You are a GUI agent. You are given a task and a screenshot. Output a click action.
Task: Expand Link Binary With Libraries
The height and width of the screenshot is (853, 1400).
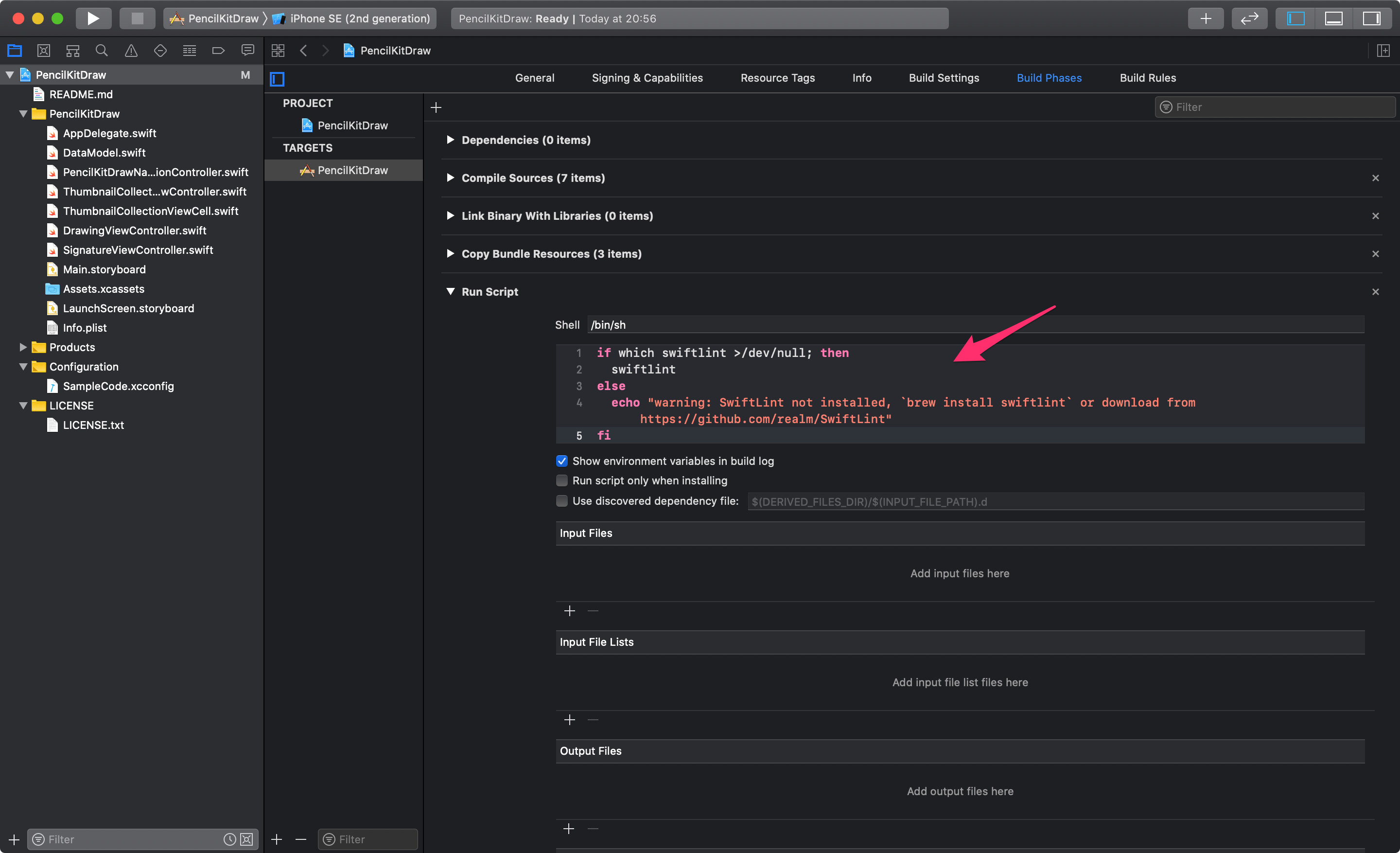(450, 216)
